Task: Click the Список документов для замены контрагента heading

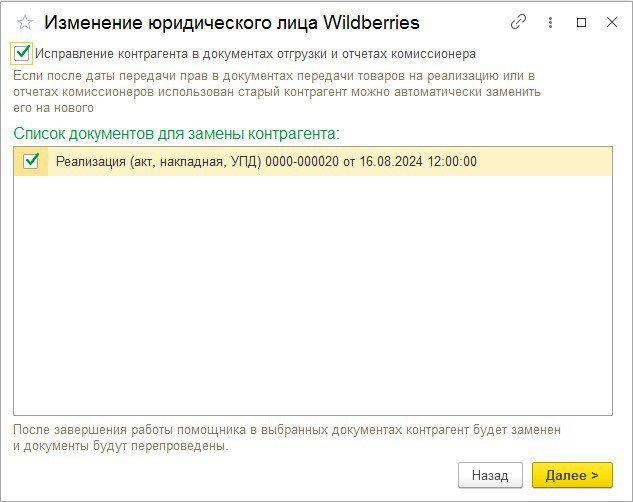Action: (x=176, y=132)
